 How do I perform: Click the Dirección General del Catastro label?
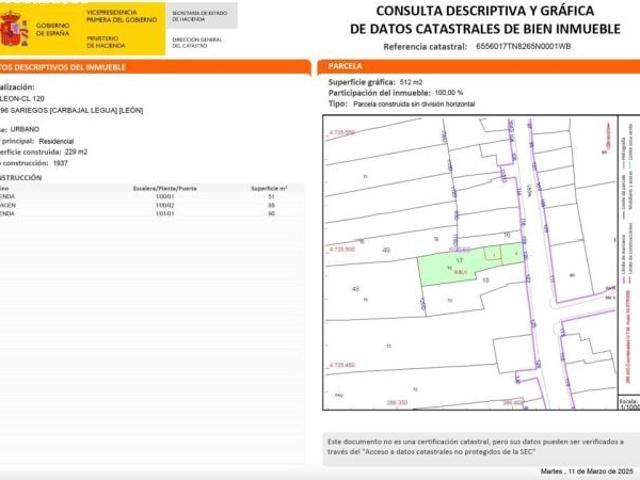[x=197, y=42]
